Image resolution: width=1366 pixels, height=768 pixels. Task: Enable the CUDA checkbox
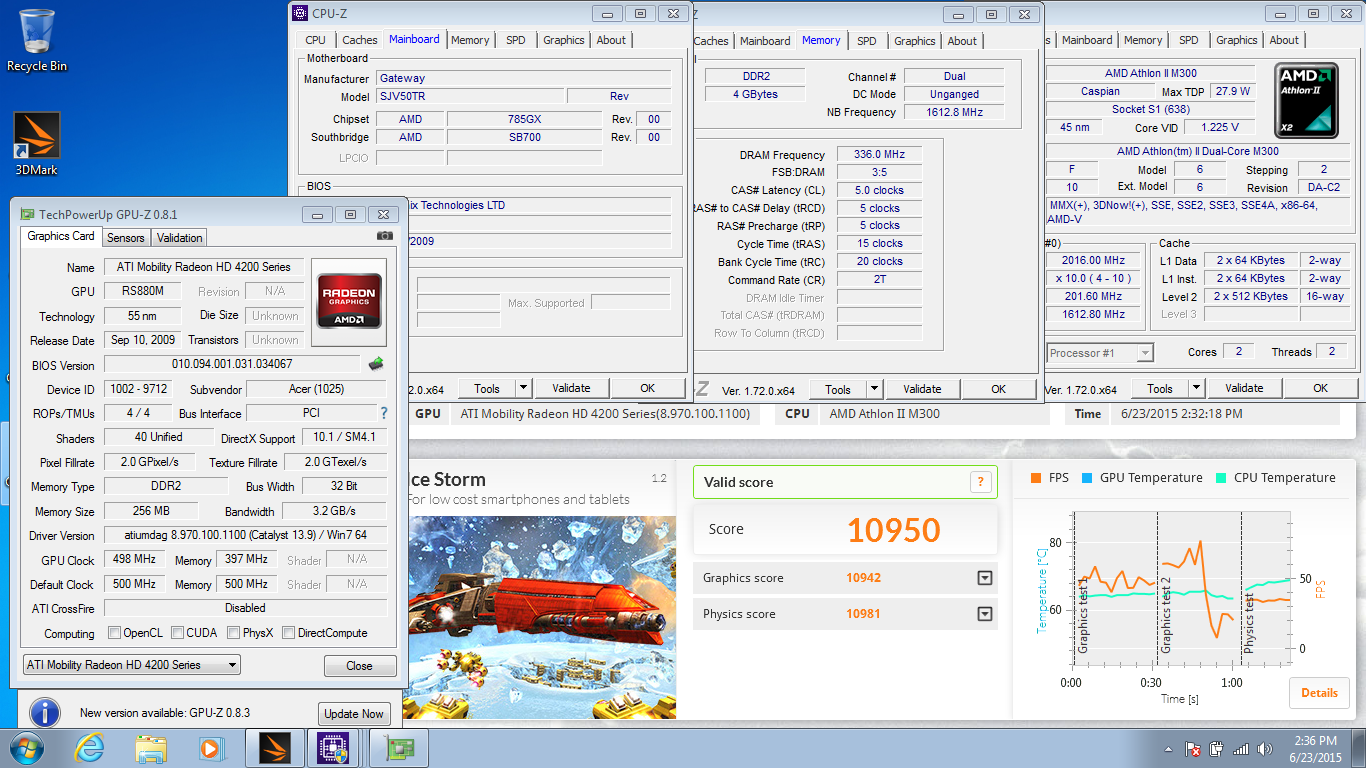pyautogui.click(x=177, y=633)
